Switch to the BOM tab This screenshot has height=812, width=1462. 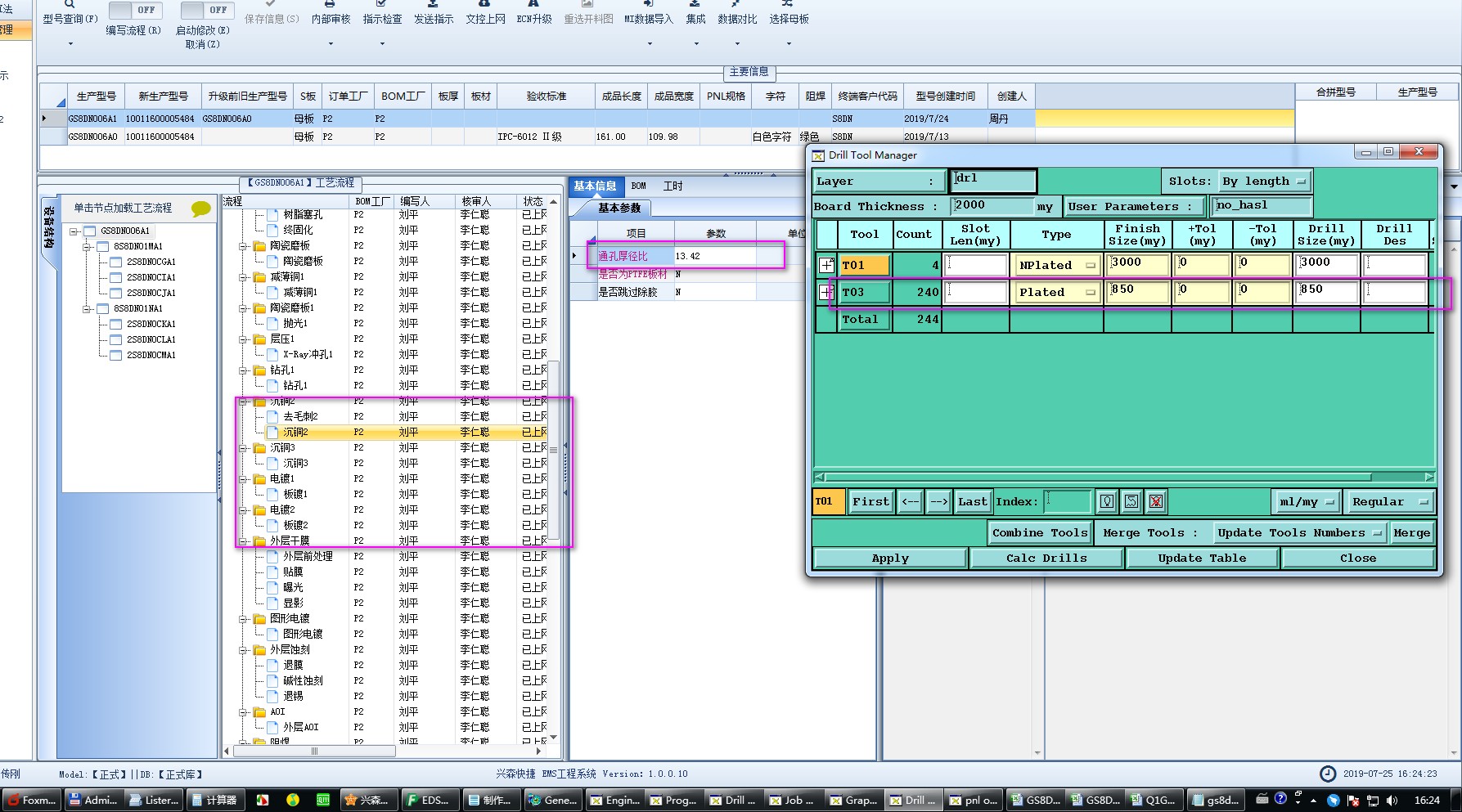(639, 186)
